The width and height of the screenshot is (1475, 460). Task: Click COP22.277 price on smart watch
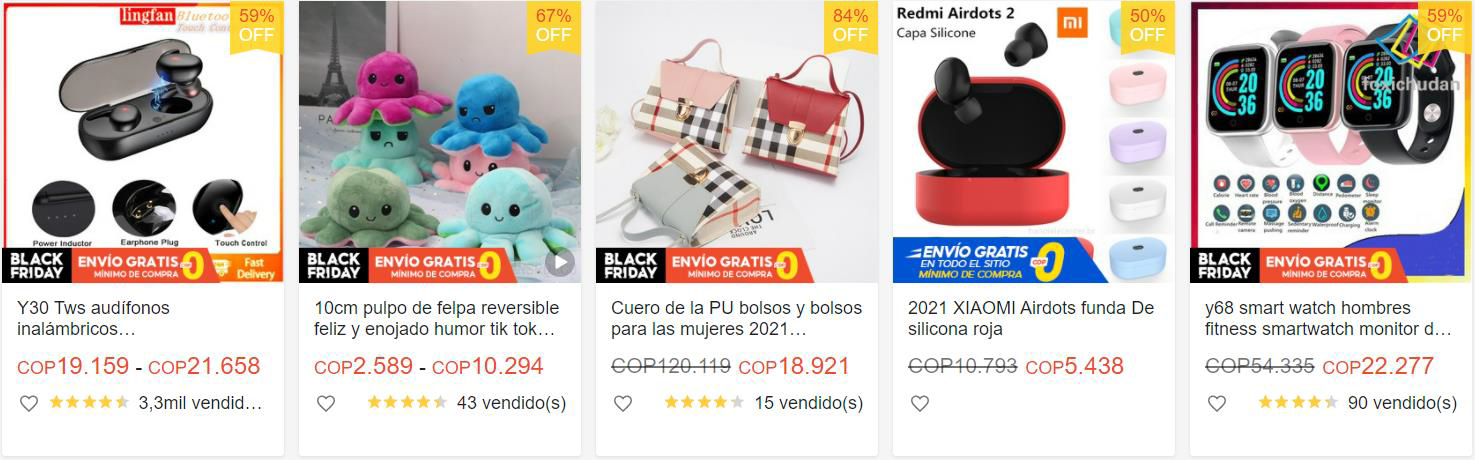1378,367
